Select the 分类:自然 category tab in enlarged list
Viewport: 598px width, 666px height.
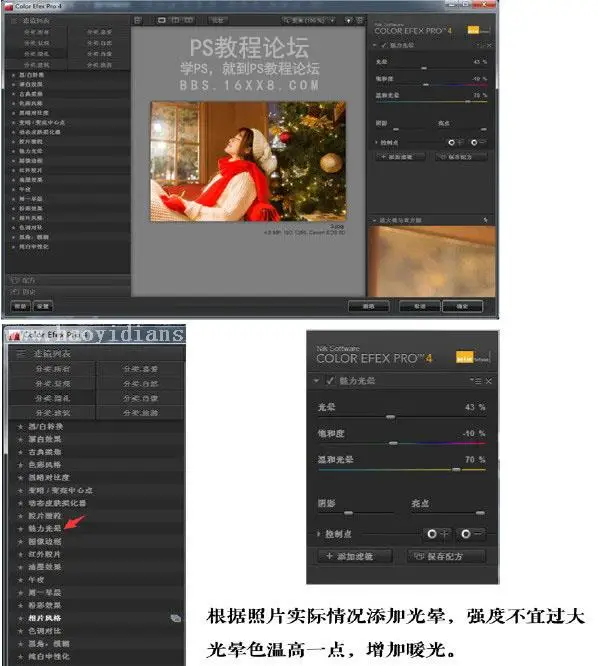[141, 384]
